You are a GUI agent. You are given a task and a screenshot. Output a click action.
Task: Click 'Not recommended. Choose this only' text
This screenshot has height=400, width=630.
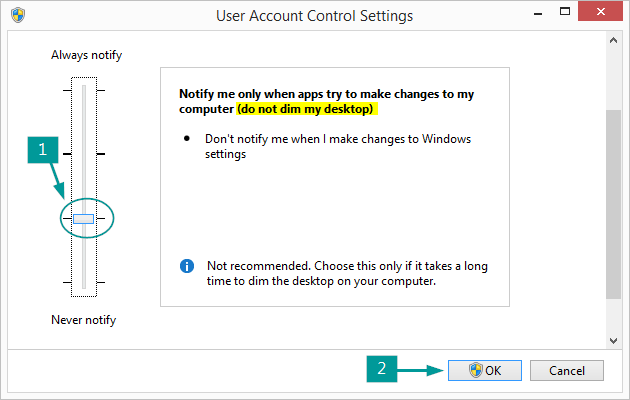tap(347, 273)
